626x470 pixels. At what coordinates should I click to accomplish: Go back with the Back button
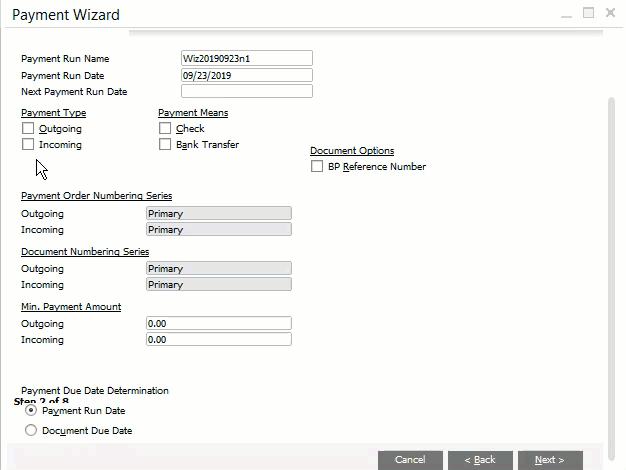[480, 460]
